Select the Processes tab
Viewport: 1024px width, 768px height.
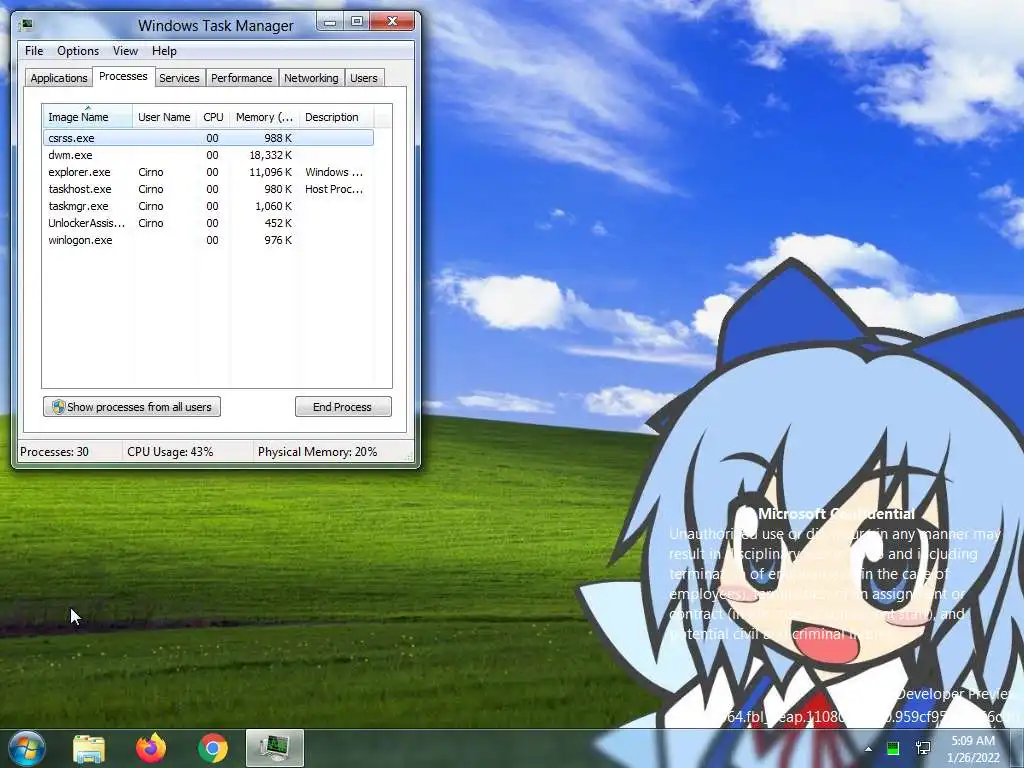coord(123,76)
